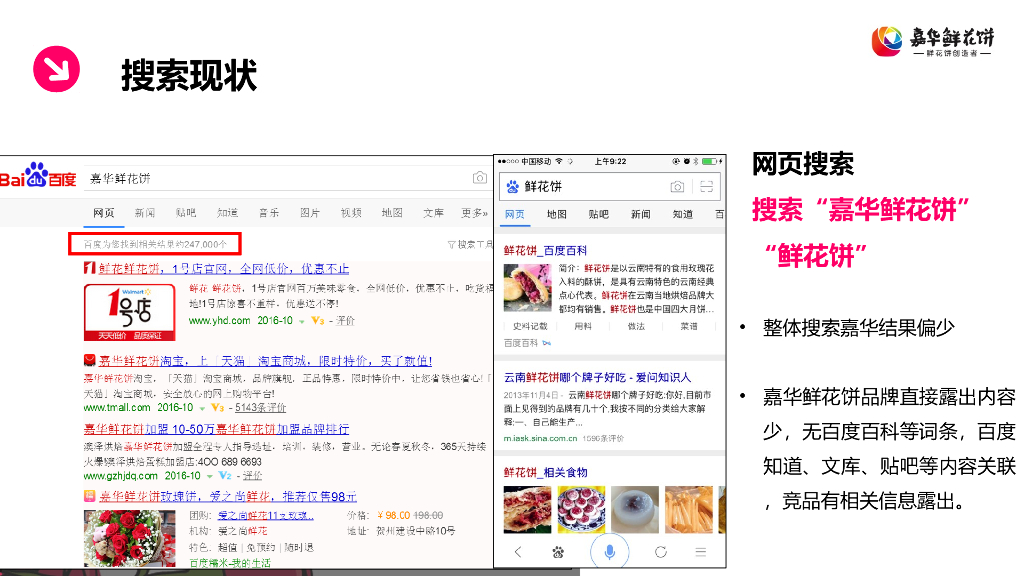Switch to the 视频 tab in desktop Baidu

tap(351, 213)
